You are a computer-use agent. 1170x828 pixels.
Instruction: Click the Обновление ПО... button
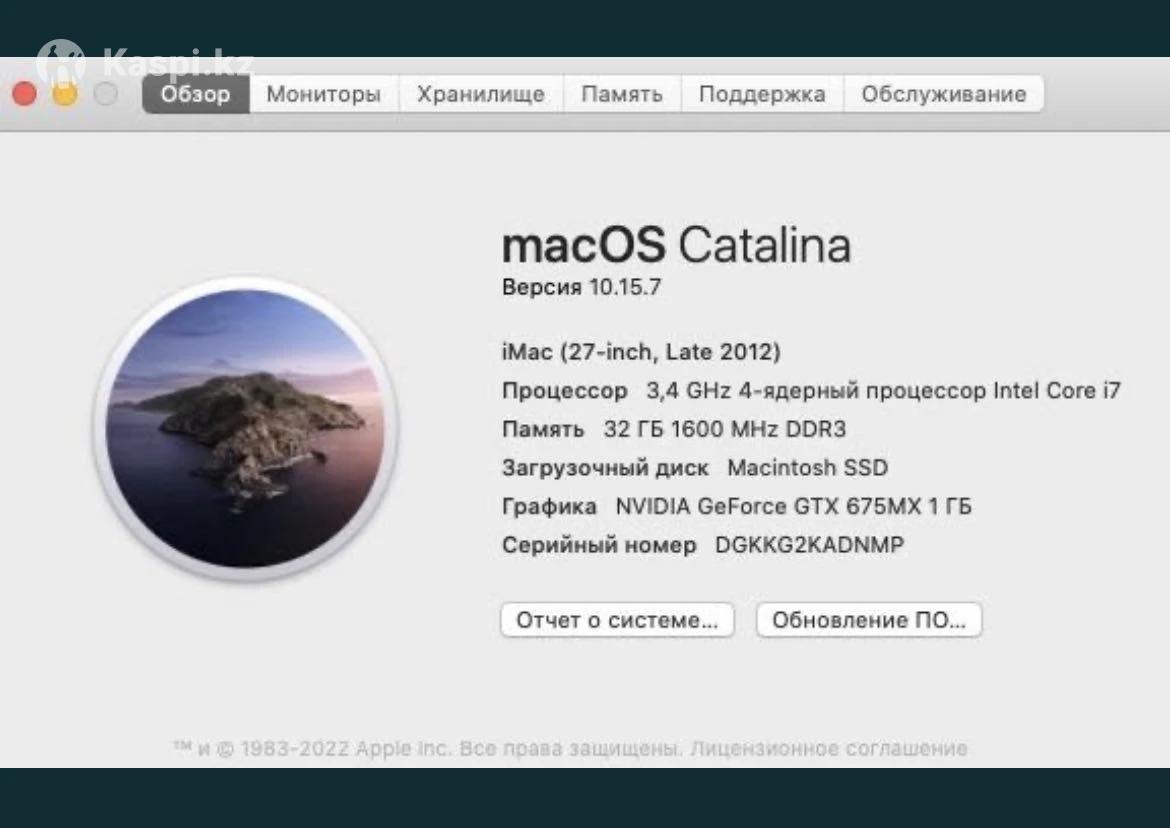tap(869, 620)
